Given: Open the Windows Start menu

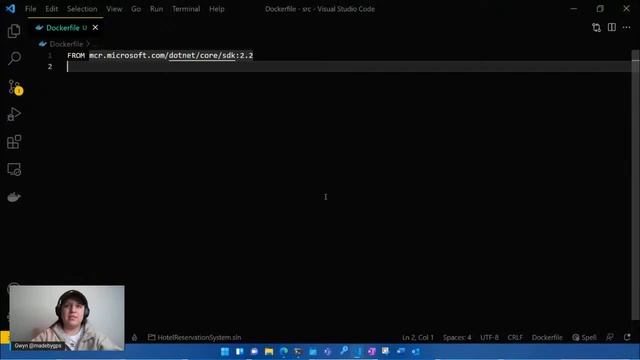Looking at the screenshot, I should (x=224, y=351).
